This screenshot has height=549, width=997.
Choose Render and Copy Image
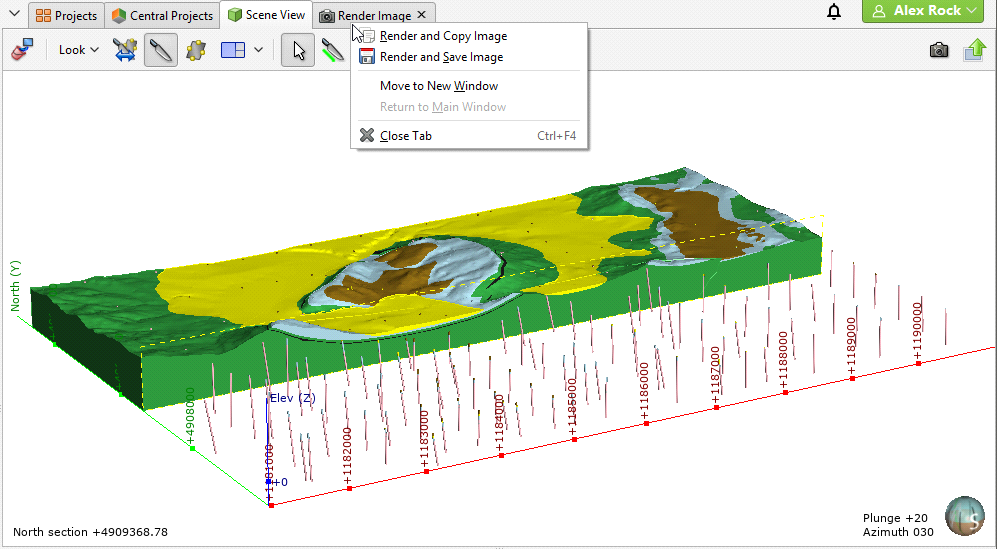click(443, 36)
